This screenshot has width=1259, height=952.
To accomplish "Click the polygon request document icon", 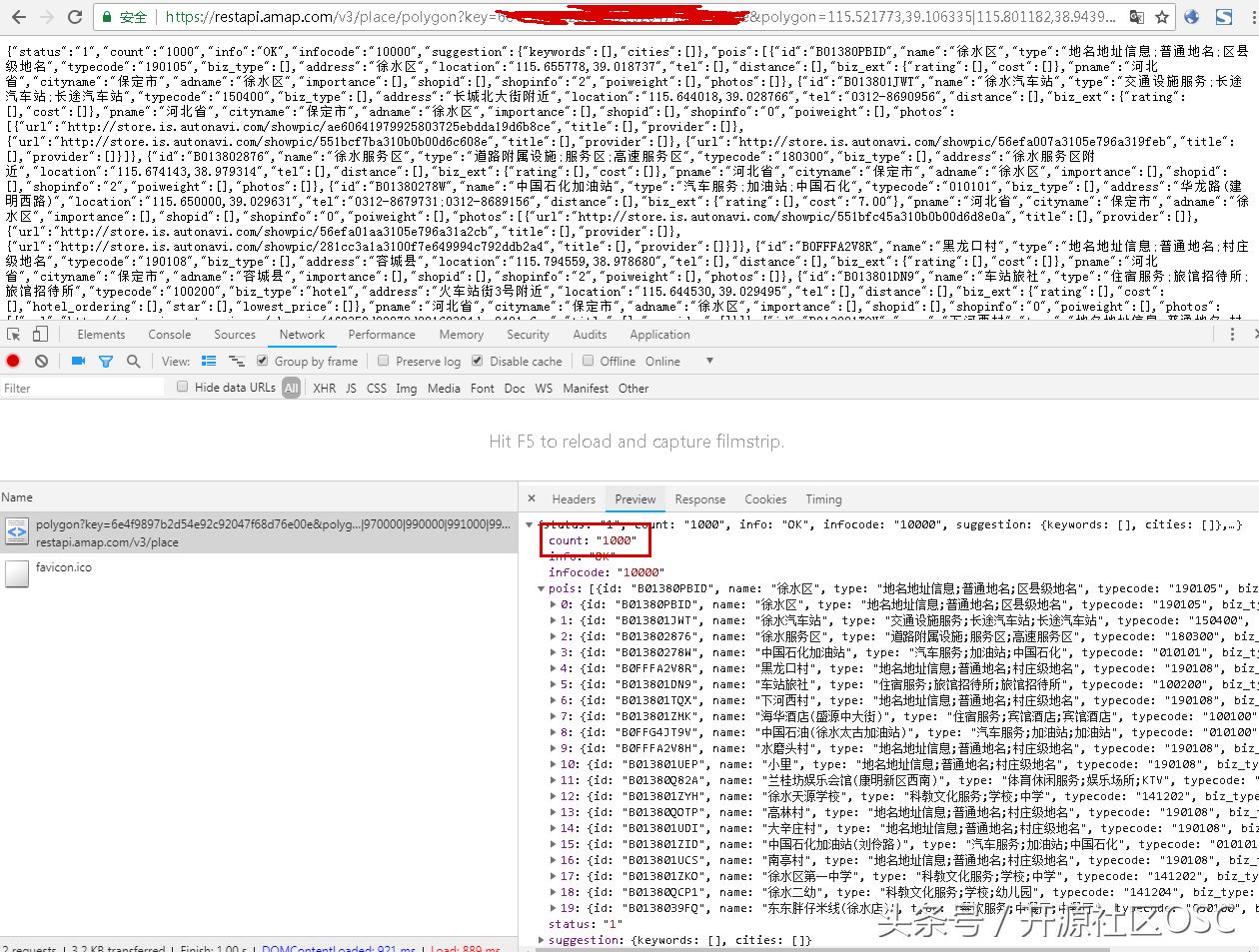I will pos(17,532).
